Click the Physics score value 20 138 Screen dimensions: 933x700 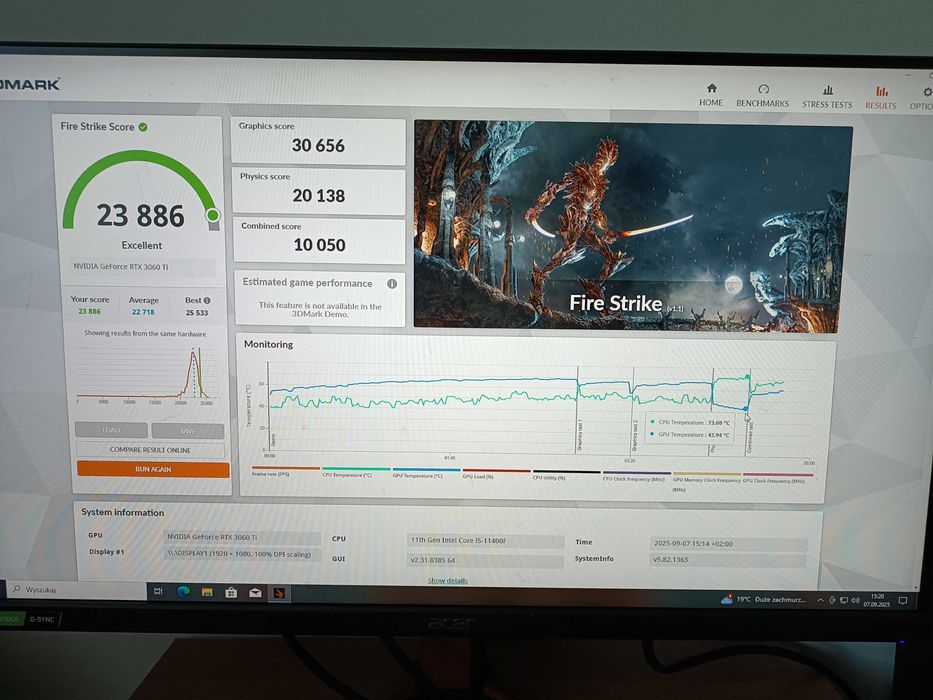click(319, 195)
